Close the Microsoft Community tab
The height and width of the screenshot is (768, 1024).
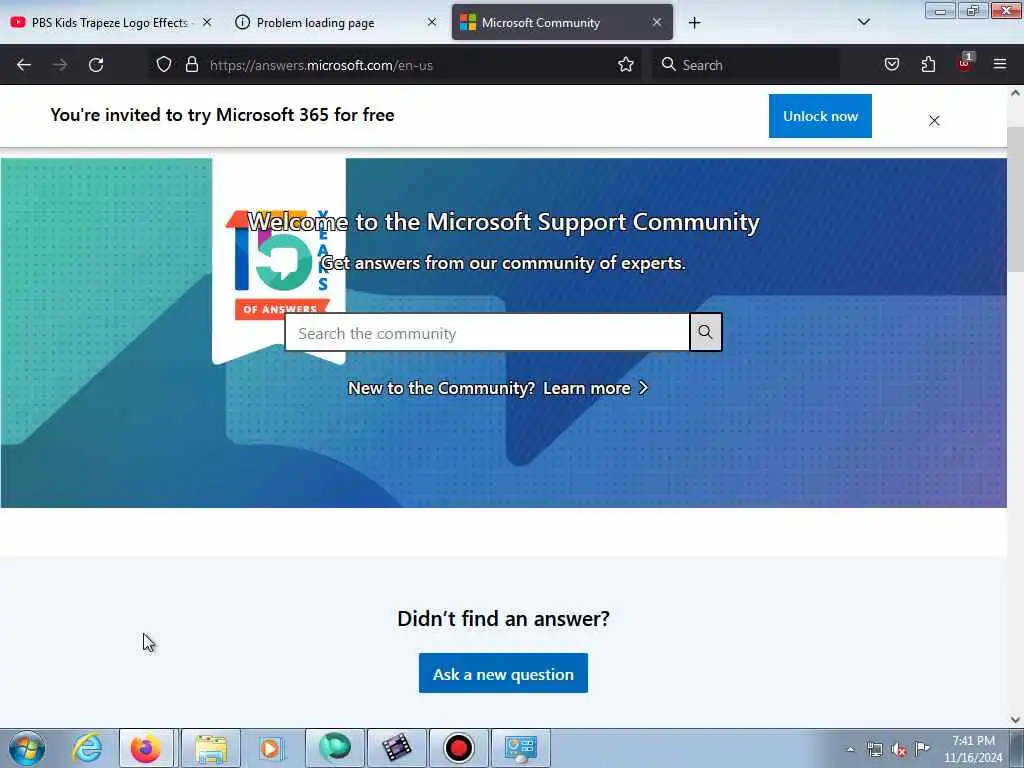(x=657, y=23)
